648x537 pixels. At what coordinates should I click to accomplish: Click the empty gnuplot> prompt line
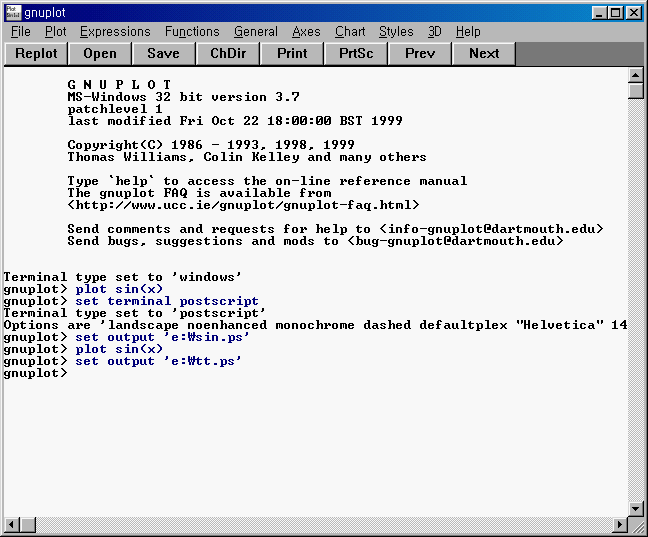click(36, 373)
